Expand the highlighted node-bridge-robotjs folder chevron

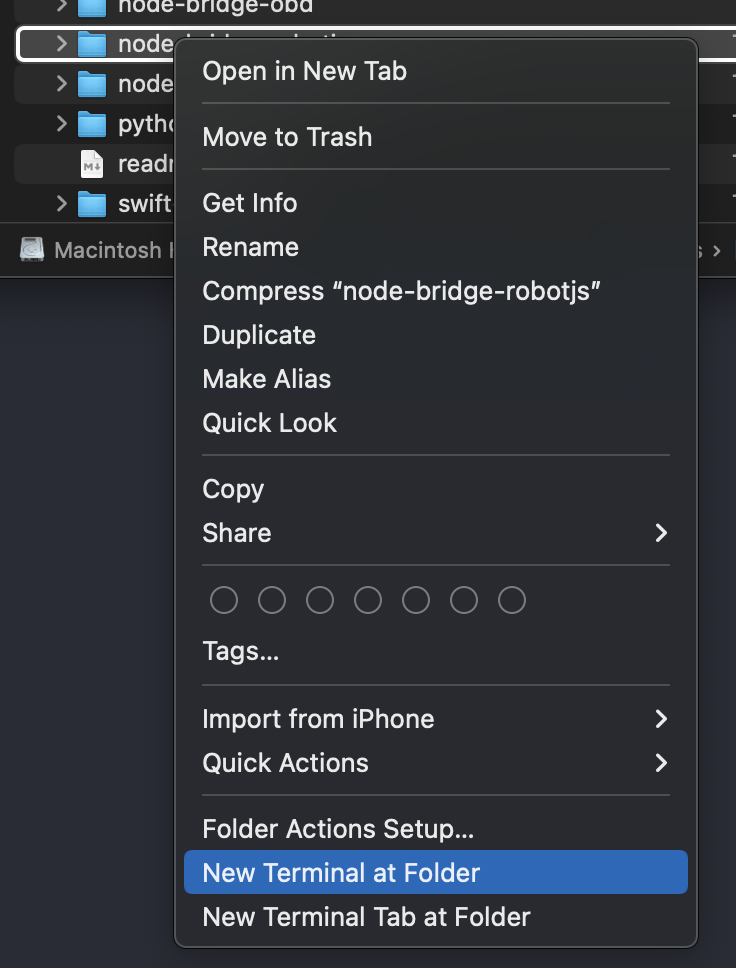pyautogui.click(x=62, y=44)
